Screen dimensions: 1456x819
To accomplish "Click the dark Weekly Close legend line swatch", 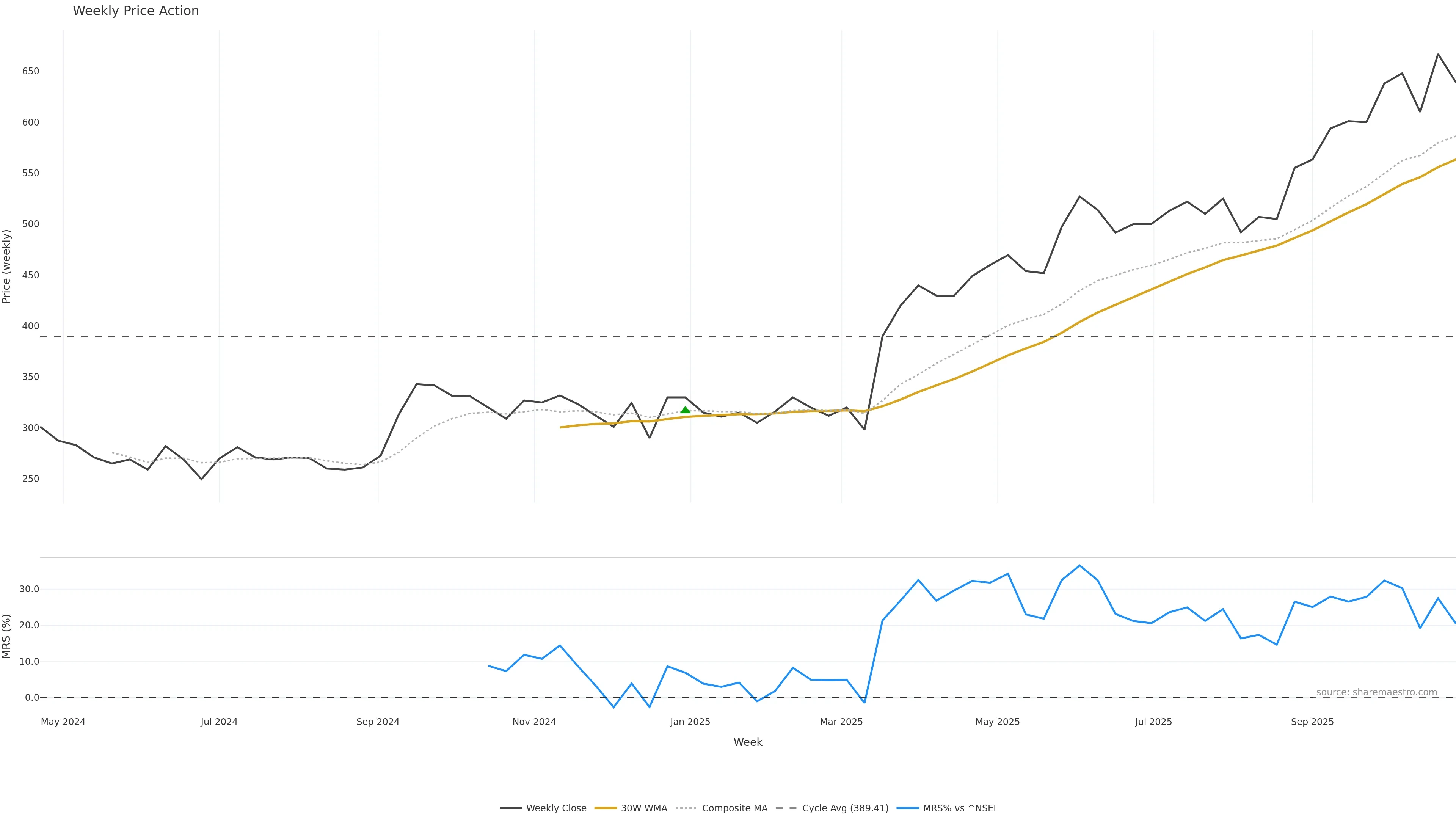I will pos(510,808).
